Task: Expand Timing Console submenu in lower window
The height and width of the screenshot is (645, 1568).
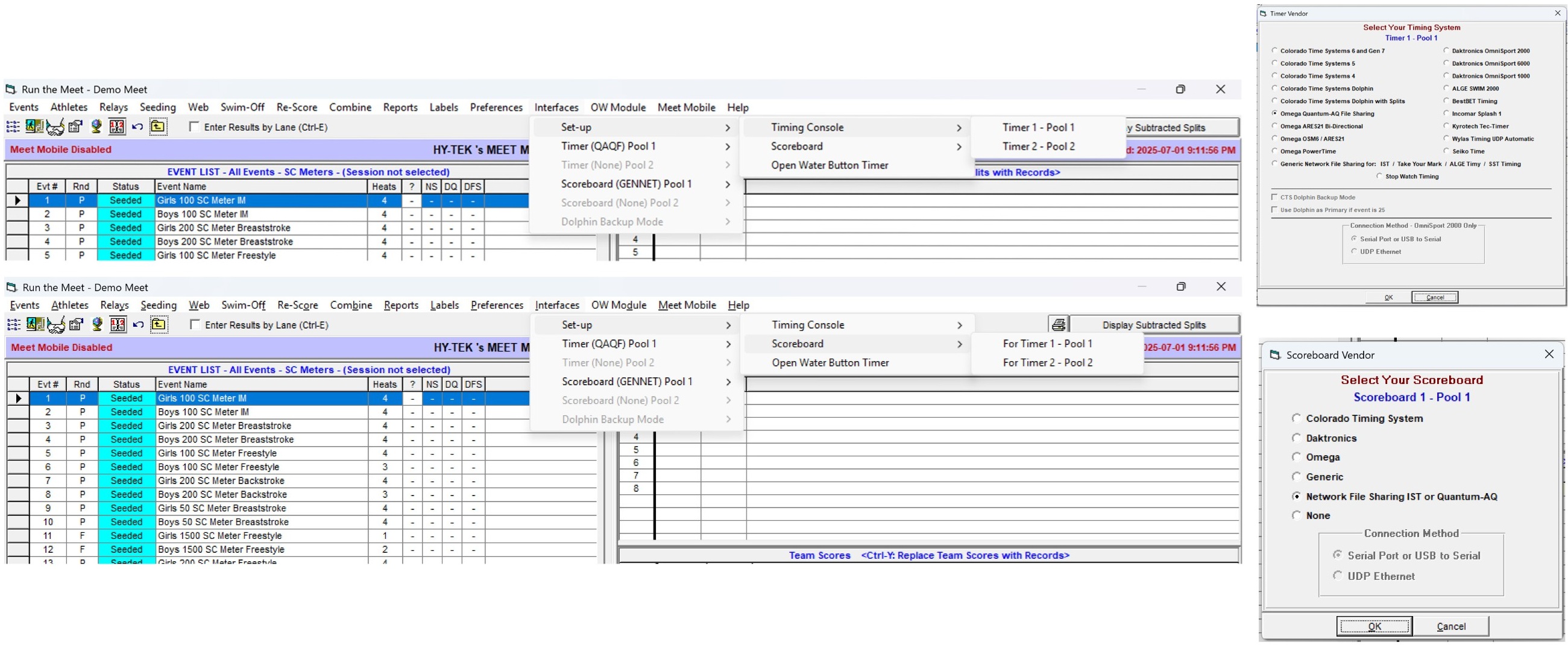Action: 858,325
